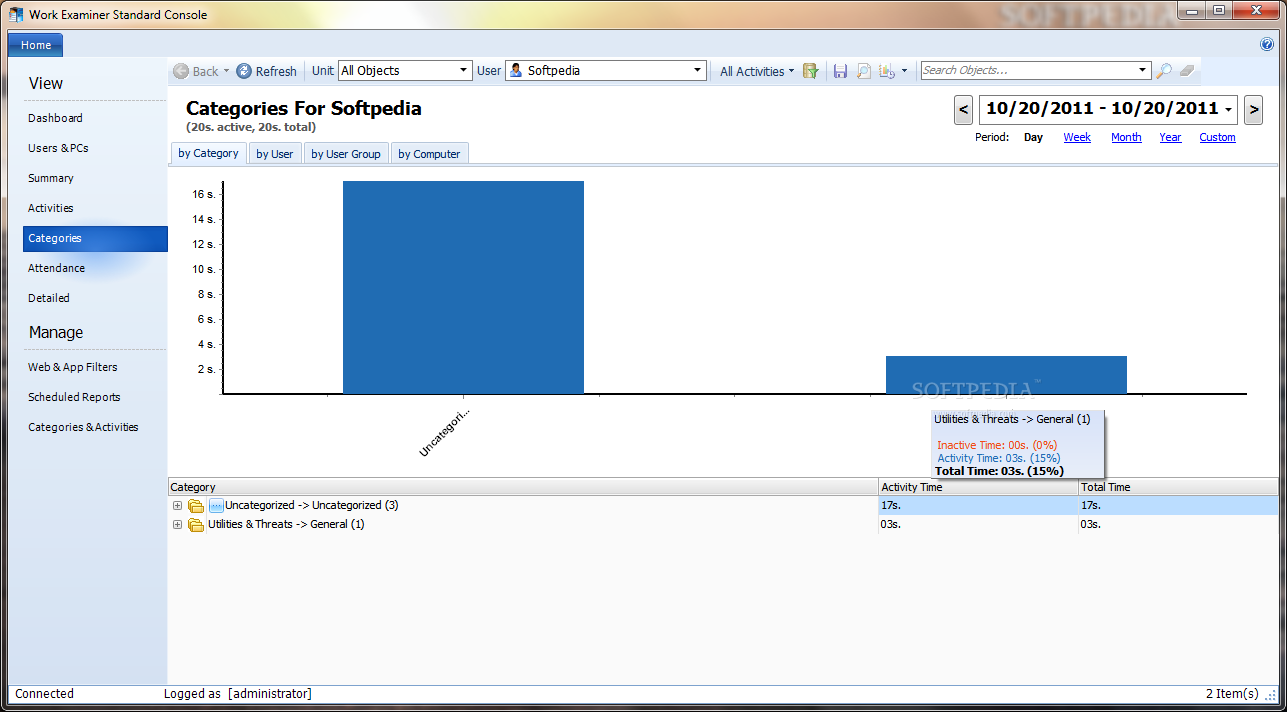The width and height of the screenshot is (1287, 712).
Task: Go to the next date period
Action: coord(1253,109)
